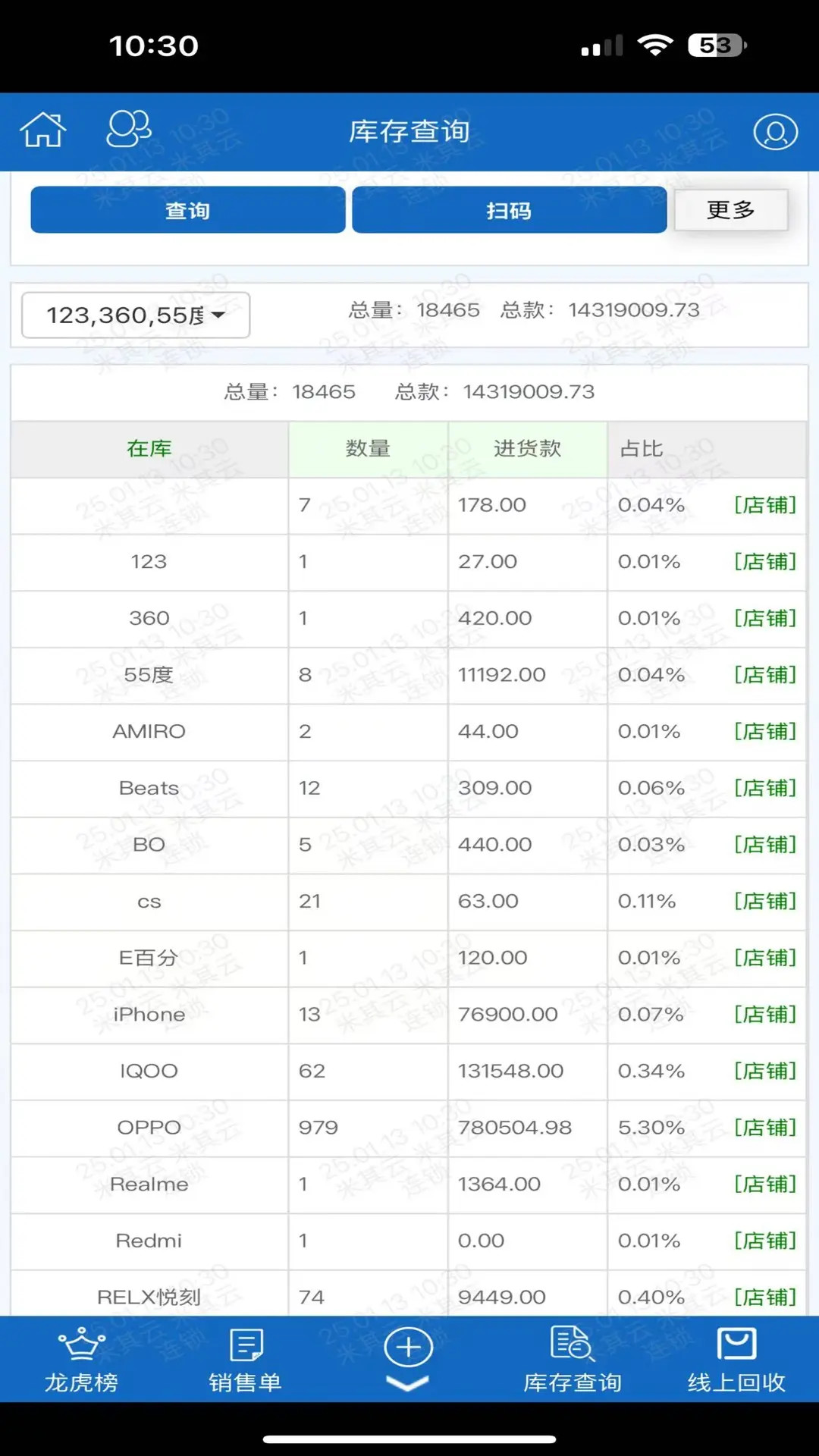Open 店铺 link for the Redmi row

[x=764, y=1241]
